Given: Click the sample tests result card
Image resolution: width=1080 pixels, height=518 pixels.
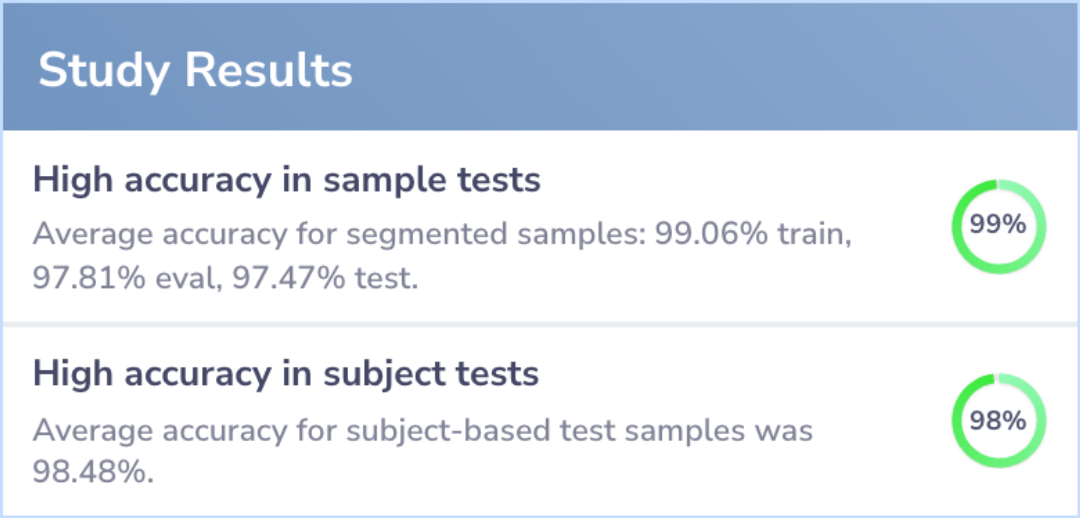Looking at the screenshot, I should [x=540, y=226].
